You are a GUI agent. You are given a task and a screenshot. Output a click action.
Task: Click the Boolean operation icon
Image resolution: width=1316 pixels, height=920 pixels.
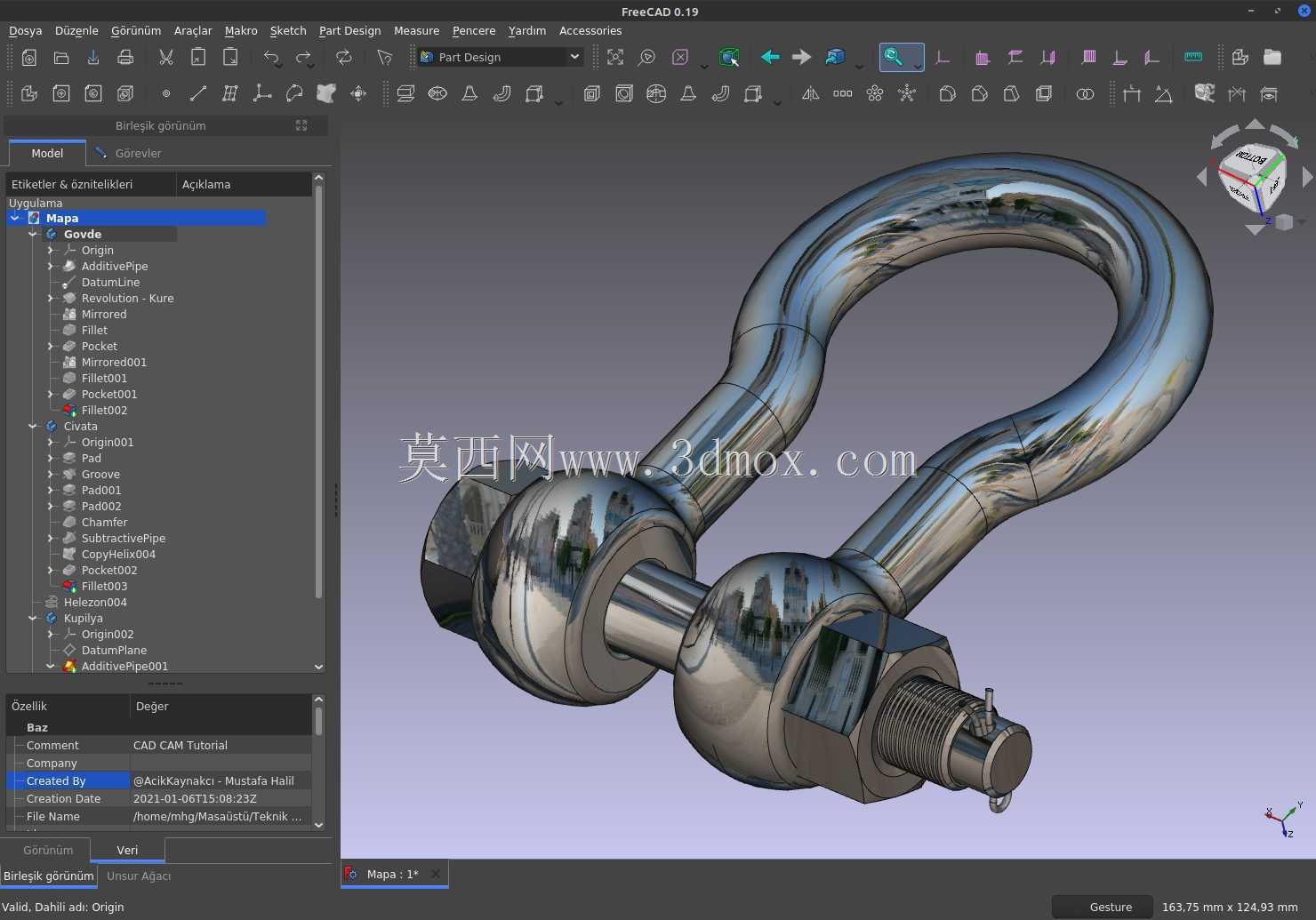tap(1085, 93)
